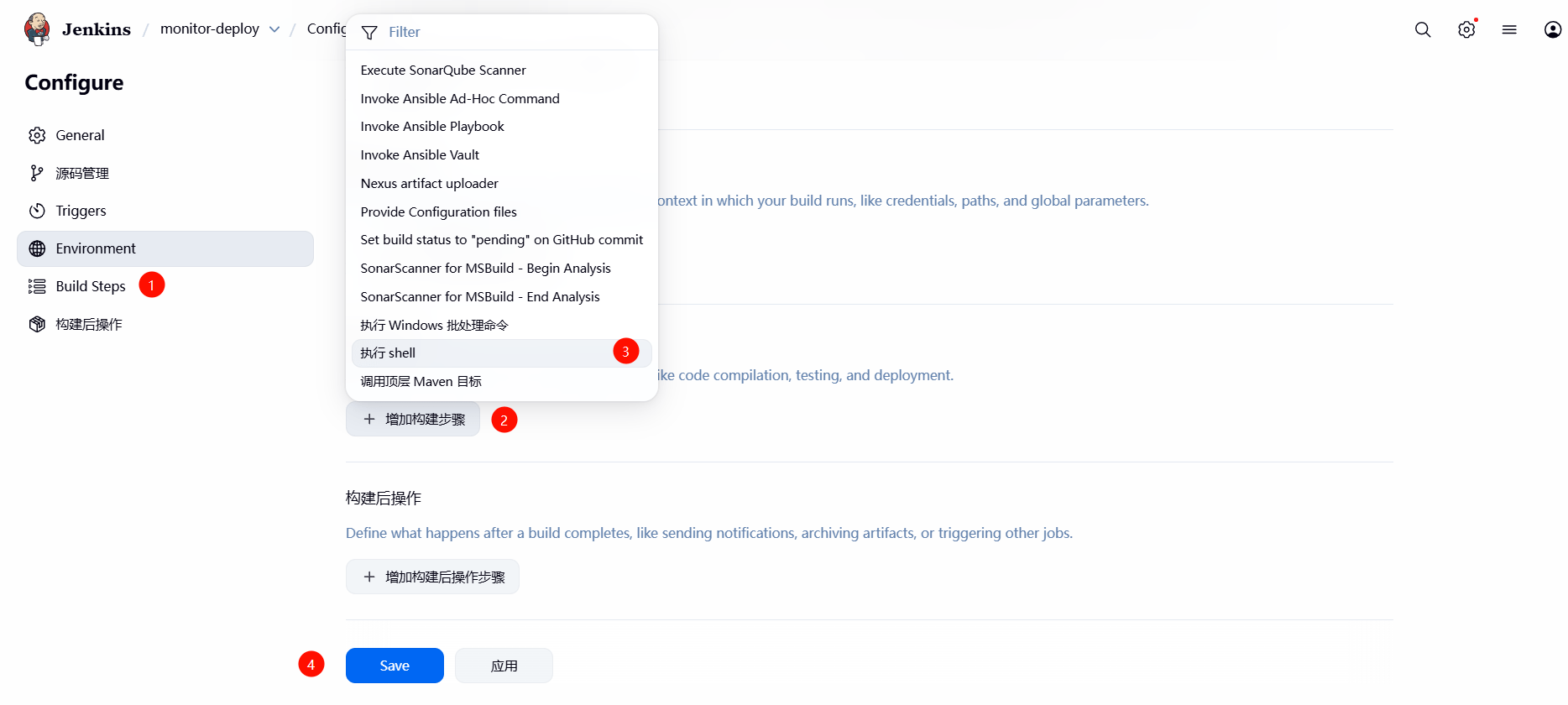Click the blue Save button

395,666
